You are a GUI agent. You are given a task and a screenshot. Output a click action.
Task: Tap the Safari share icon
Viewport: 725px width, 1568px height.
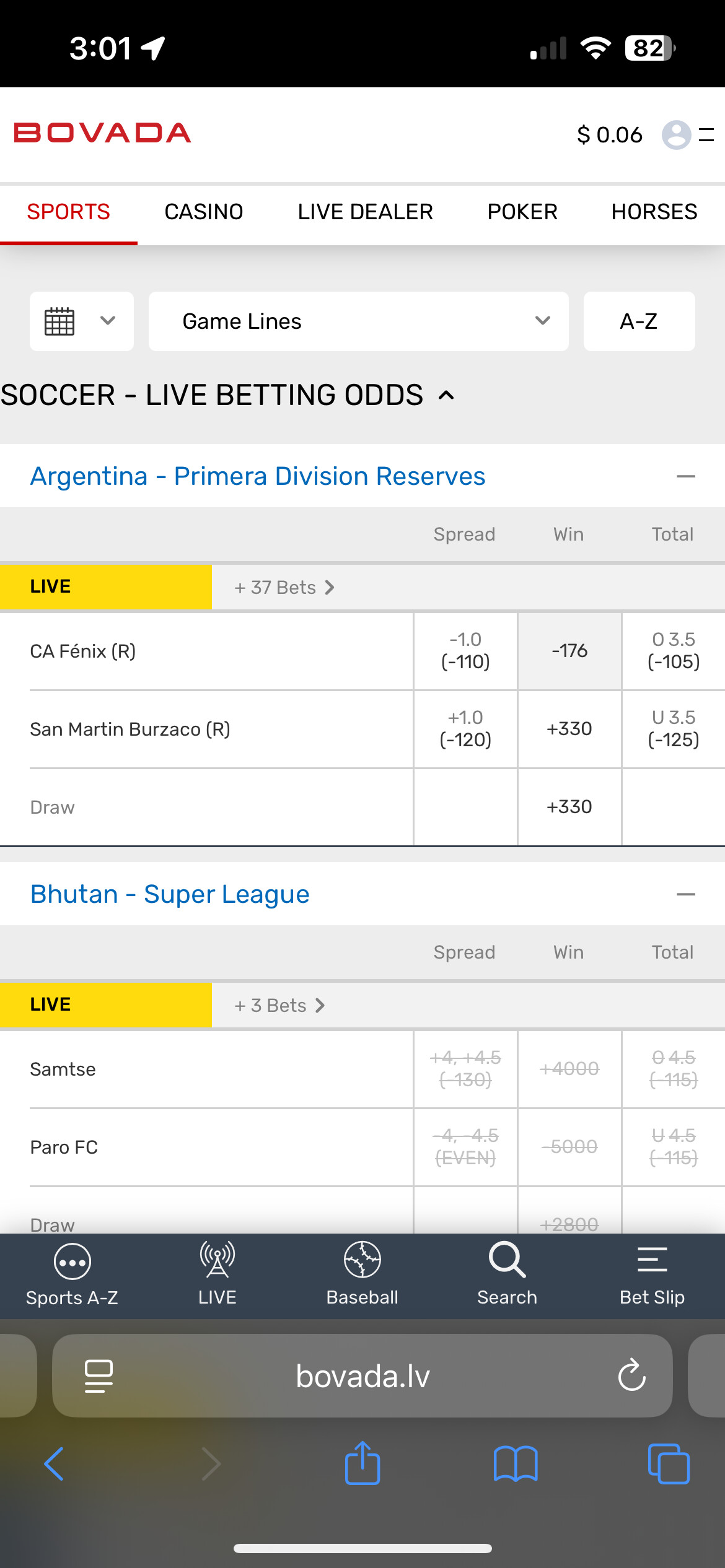[362, 1464]
